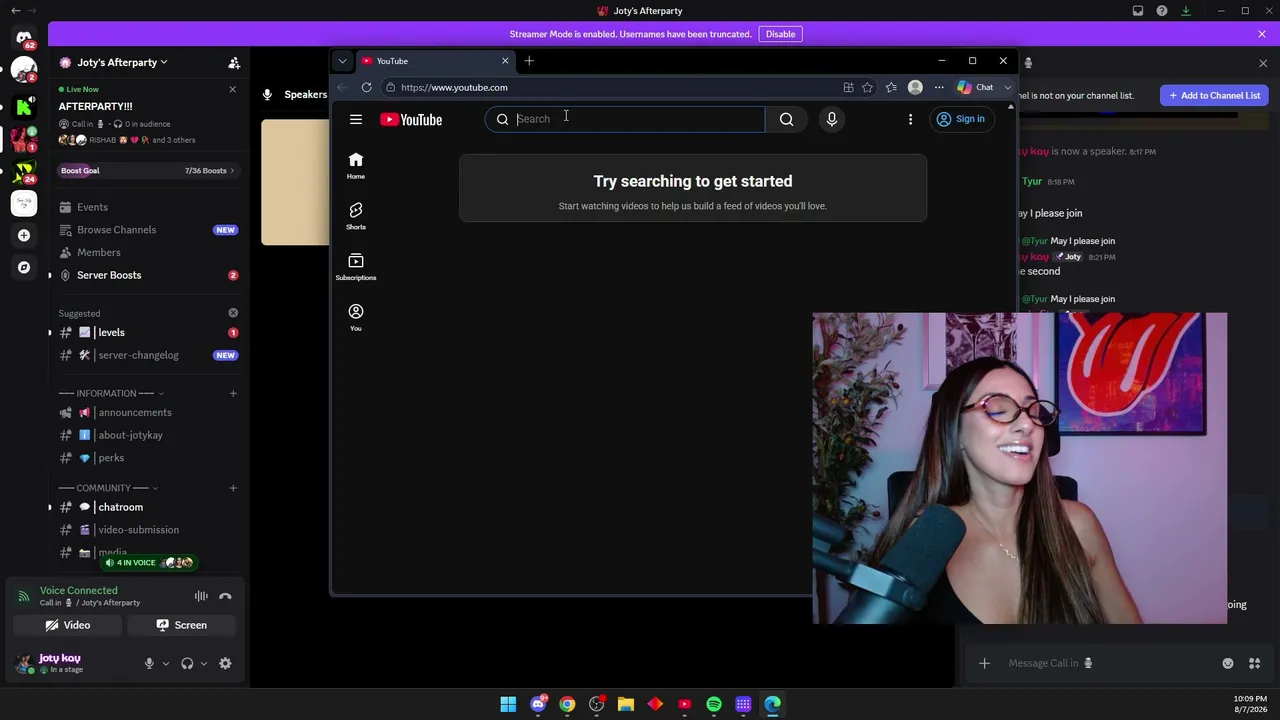Refresh the YouTube browser page

366,87
